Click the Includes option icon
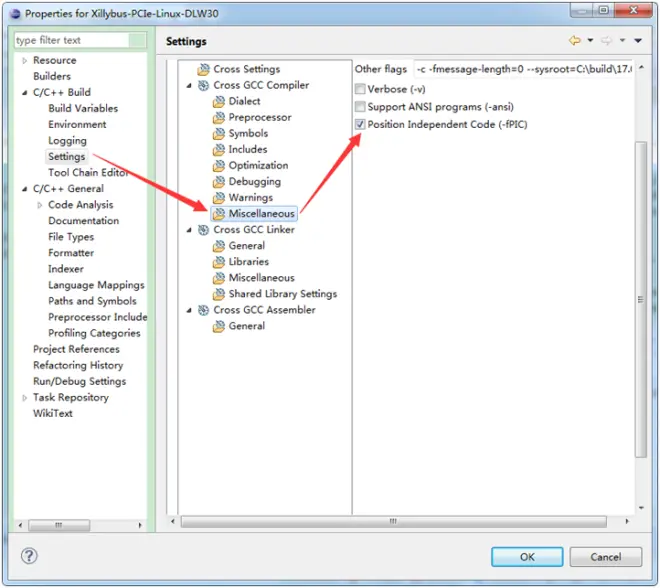Image resolution: width=660 pixels, height=588 pixels. 218,149
